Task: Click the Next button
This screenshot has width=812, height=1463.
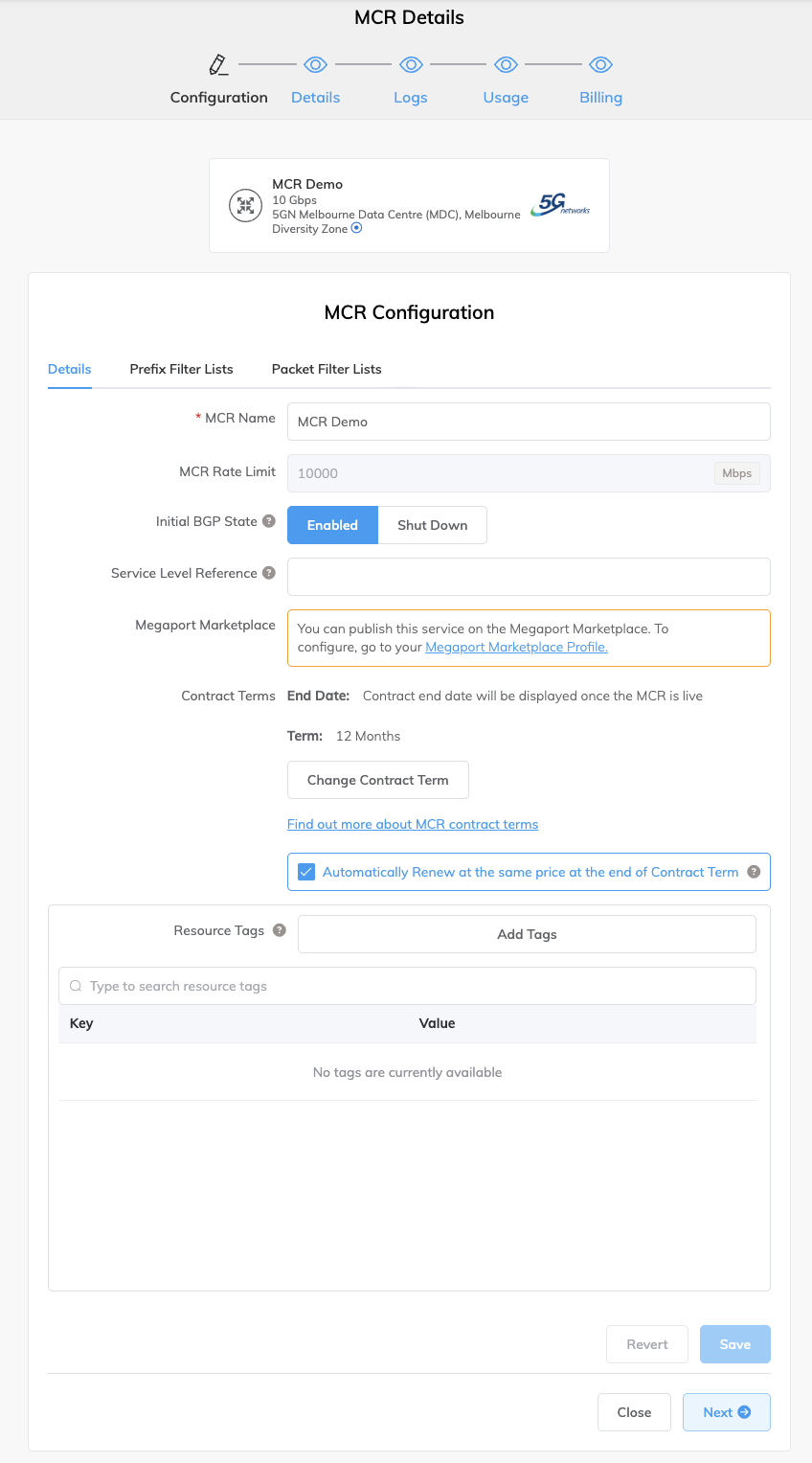Action: pos(726,1412)
